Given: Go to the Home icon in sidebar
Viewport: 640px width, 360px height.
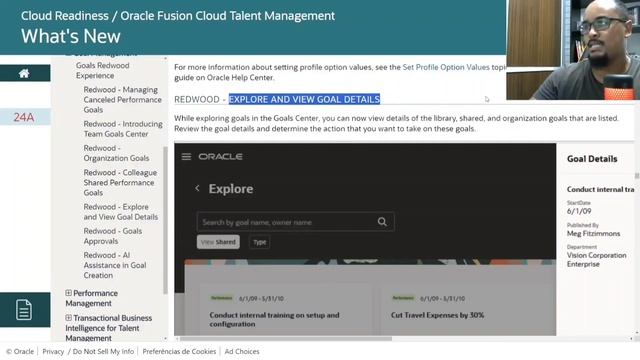Looking at the screenshot, I should [x=24, y=73].
